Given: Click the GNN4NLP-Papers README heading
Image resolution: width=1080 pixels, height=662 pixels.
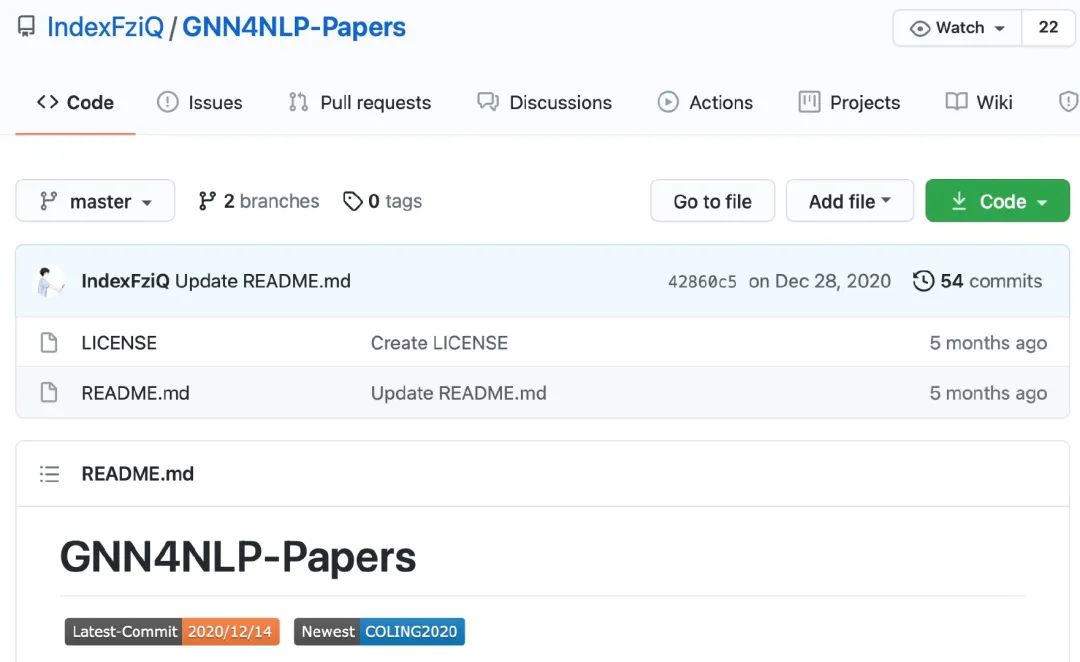Looking at the screenshot, I should [x=238, y=557].
